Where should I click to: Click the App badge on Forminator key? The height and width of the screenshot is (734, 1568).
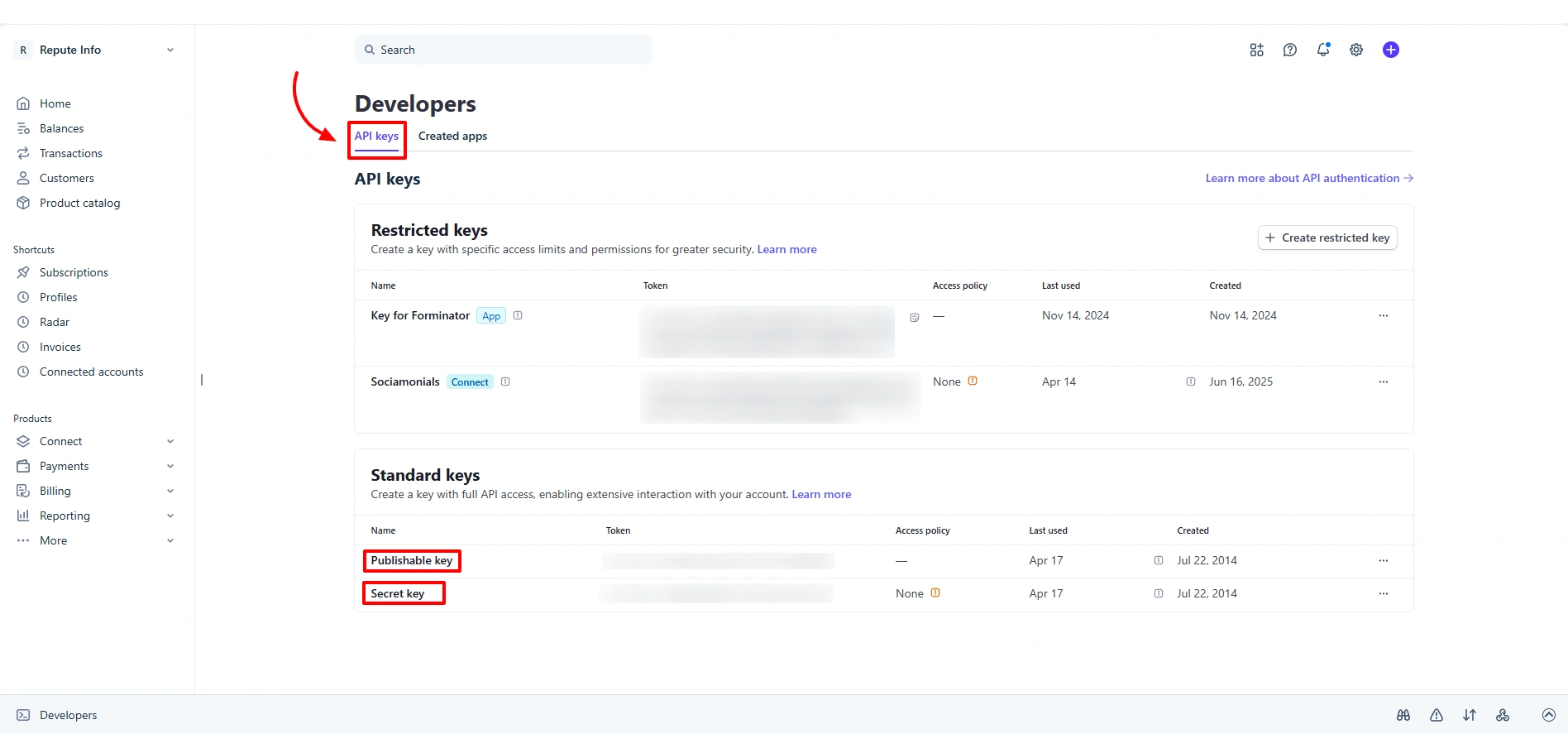pos(491,316)
